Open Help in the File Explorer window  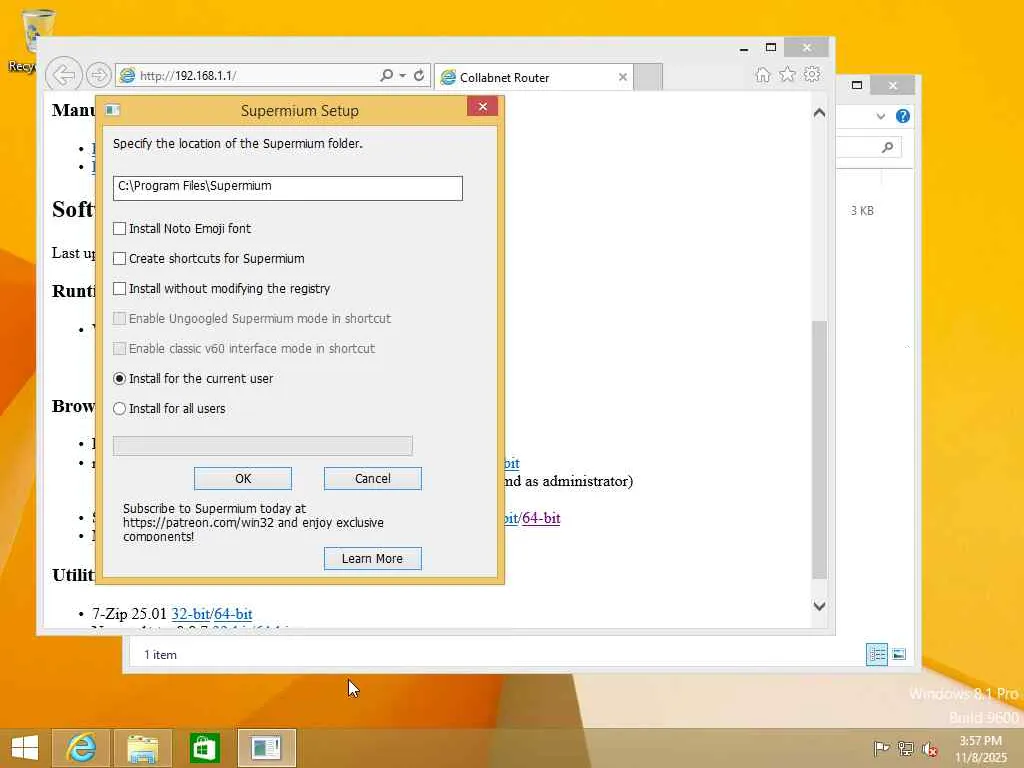pyautogui.click(x=903, y=116)
